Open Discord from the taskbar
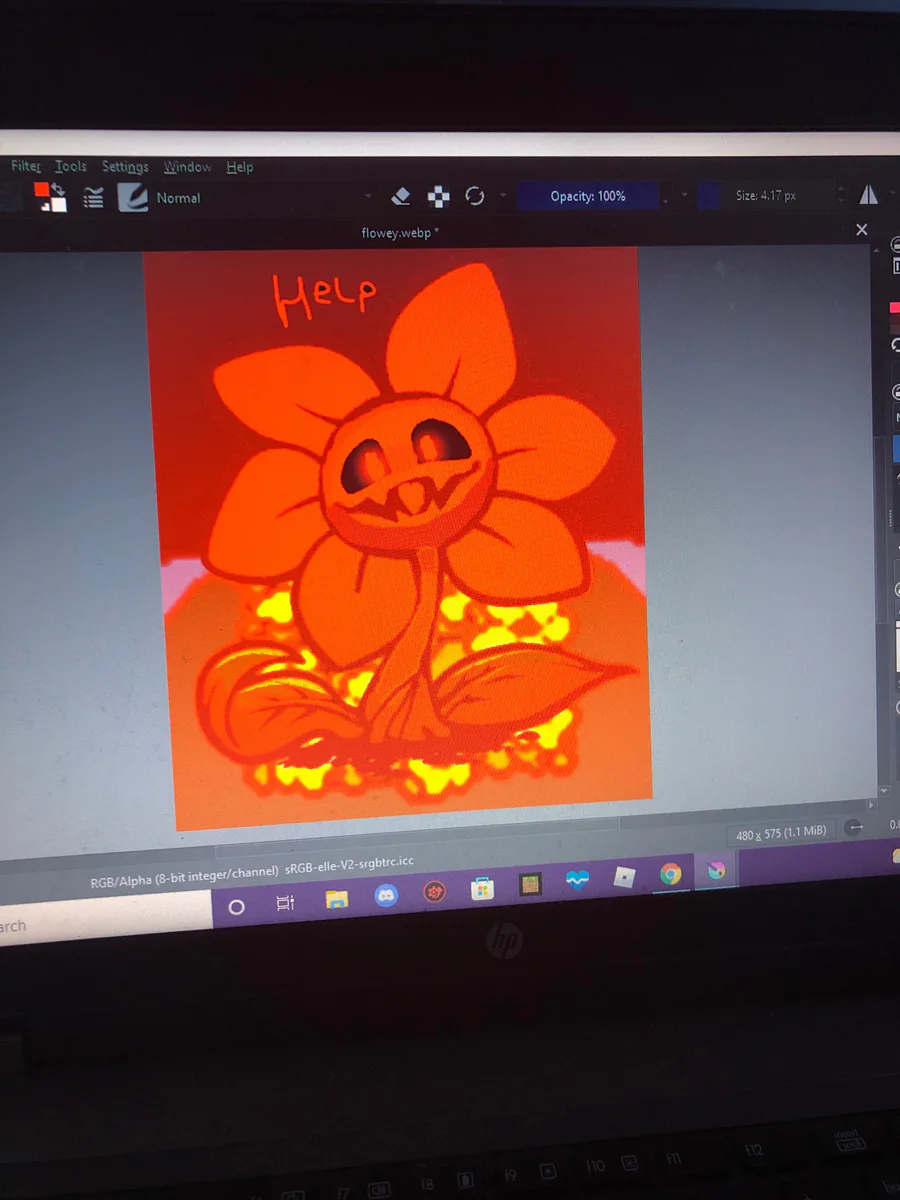900x1200 pixels. click(x=386, y=895)
